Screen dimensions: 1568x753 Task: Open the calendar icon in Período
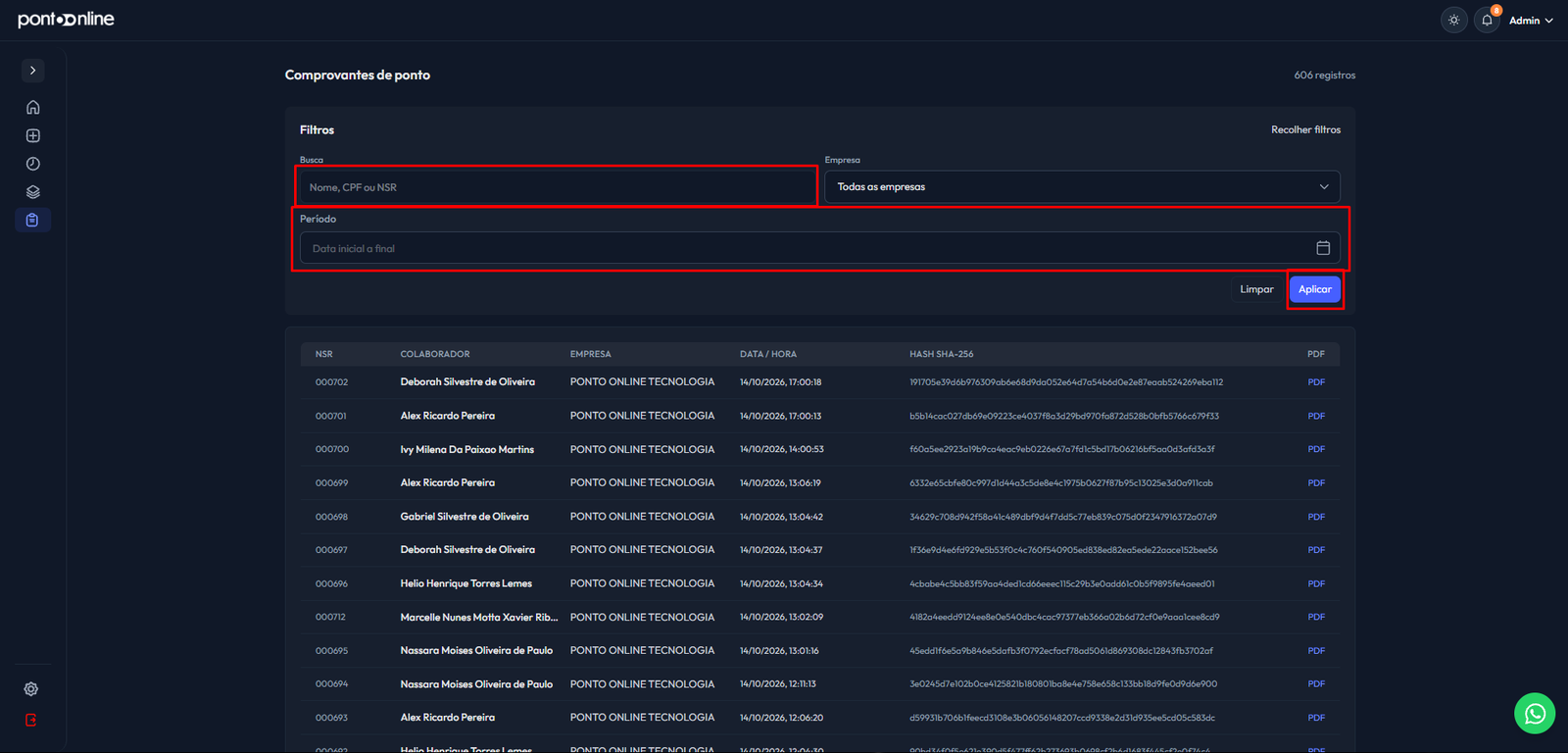[1323, 248]
